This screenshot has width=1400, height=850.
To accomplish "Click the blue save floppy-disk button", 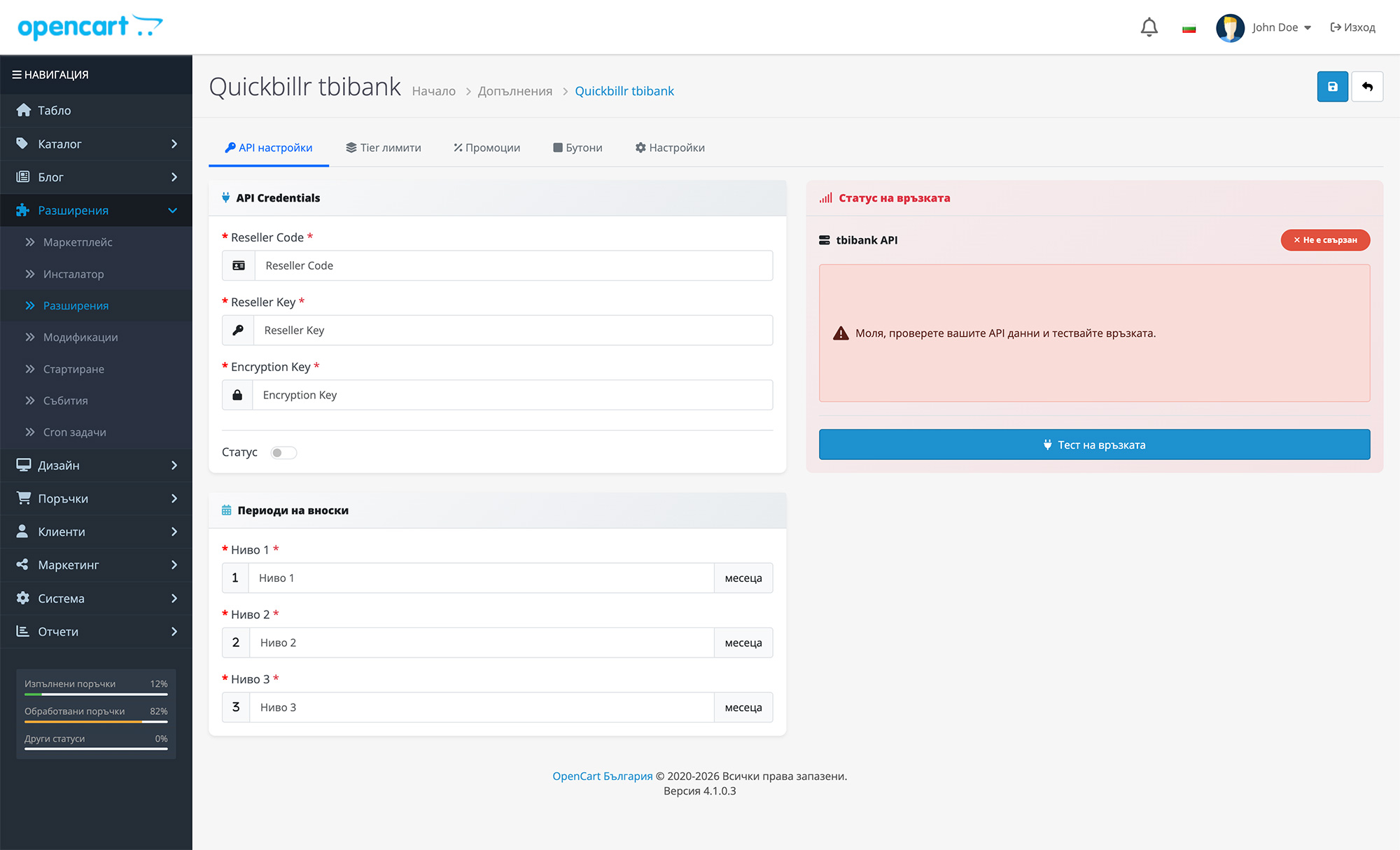I will [x=1332, y=87].
